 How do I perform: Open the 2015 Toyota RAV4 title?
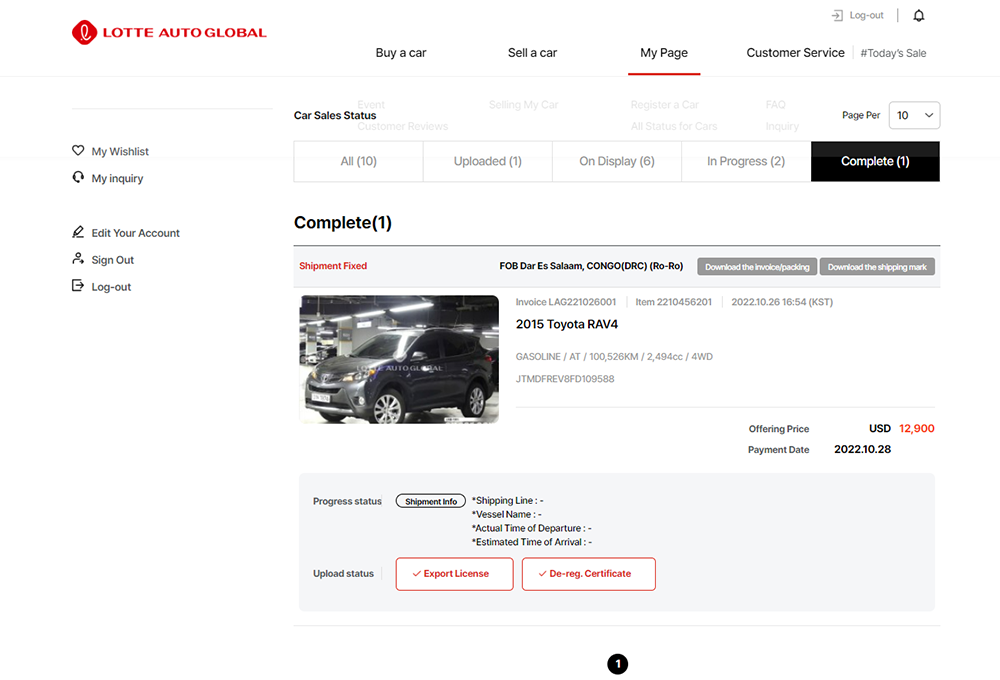(x=567, y=324)
